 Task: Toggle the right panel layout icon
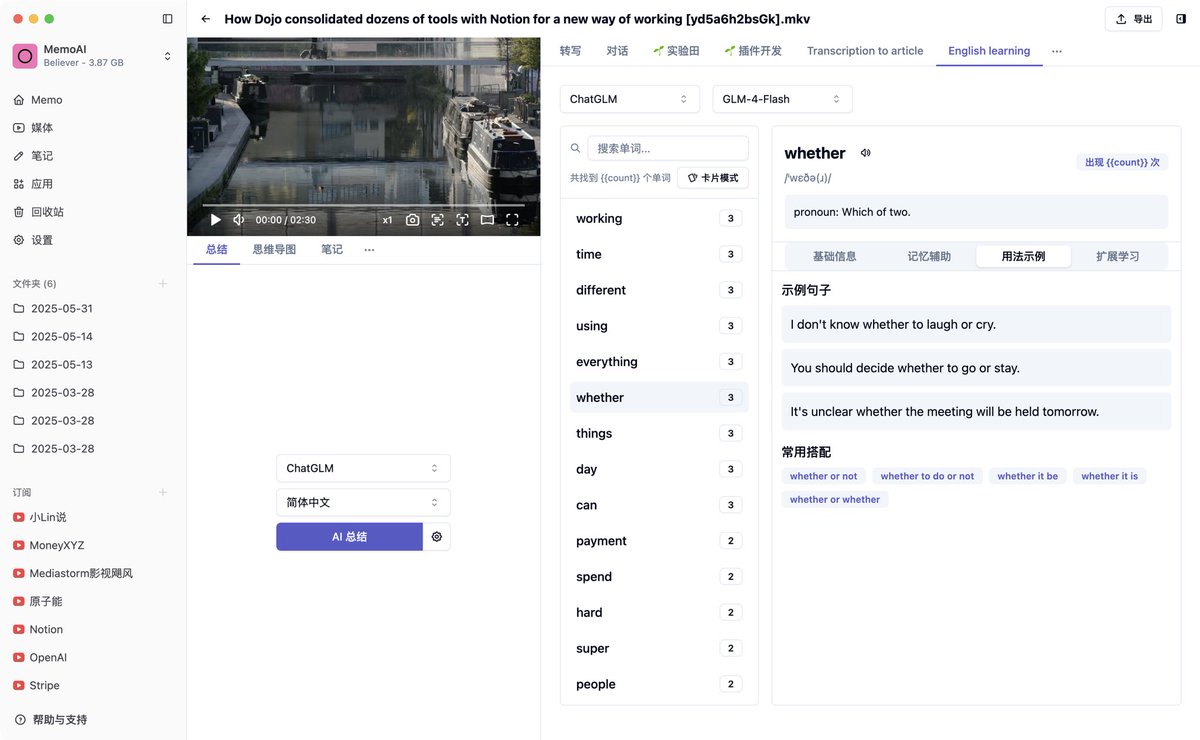1181,19
